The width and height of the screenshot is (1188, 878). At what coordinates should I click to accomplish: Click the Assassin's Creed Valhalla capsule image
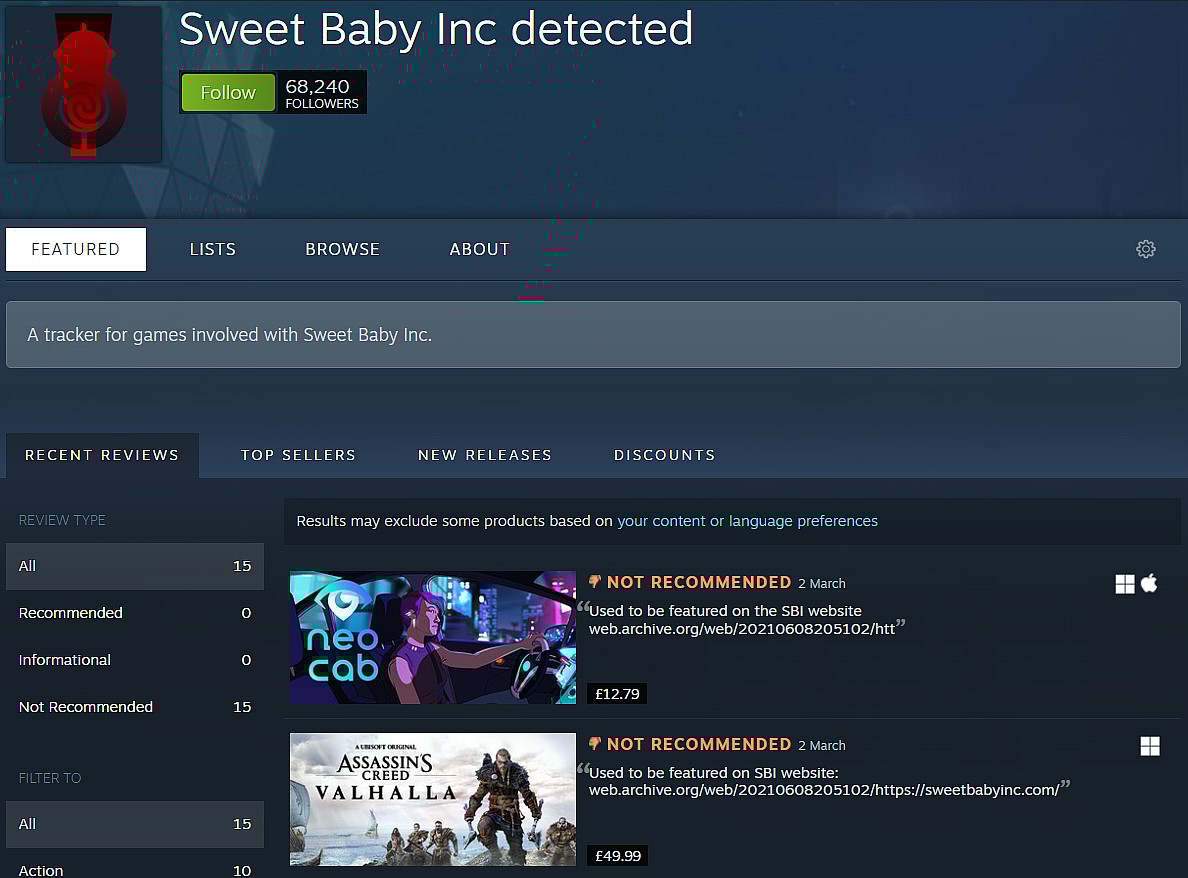click(432, 799)
